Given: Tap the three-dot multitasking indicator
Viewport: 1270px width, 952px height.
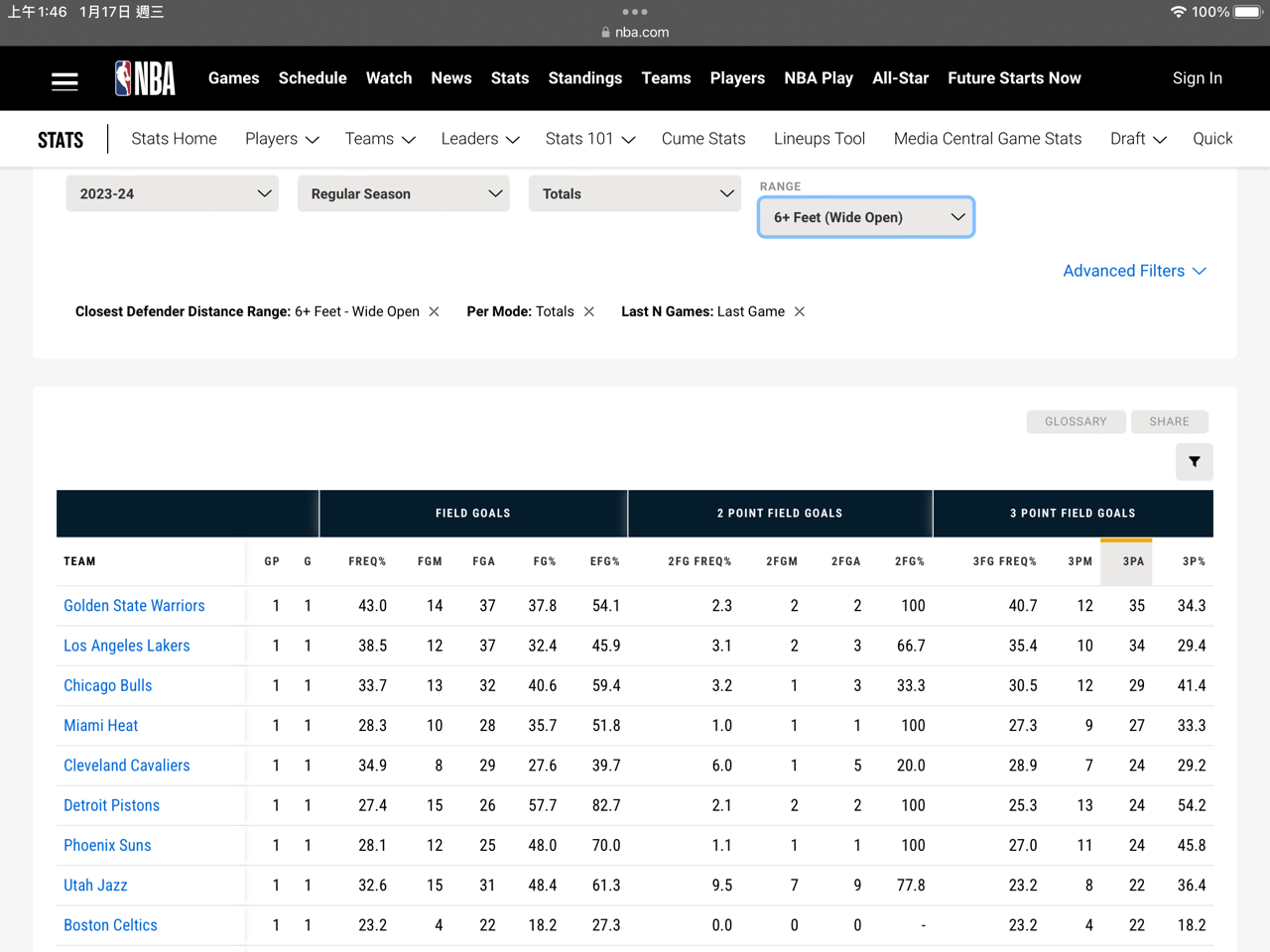Looking at the screenshot, I should tap(635, 12).
